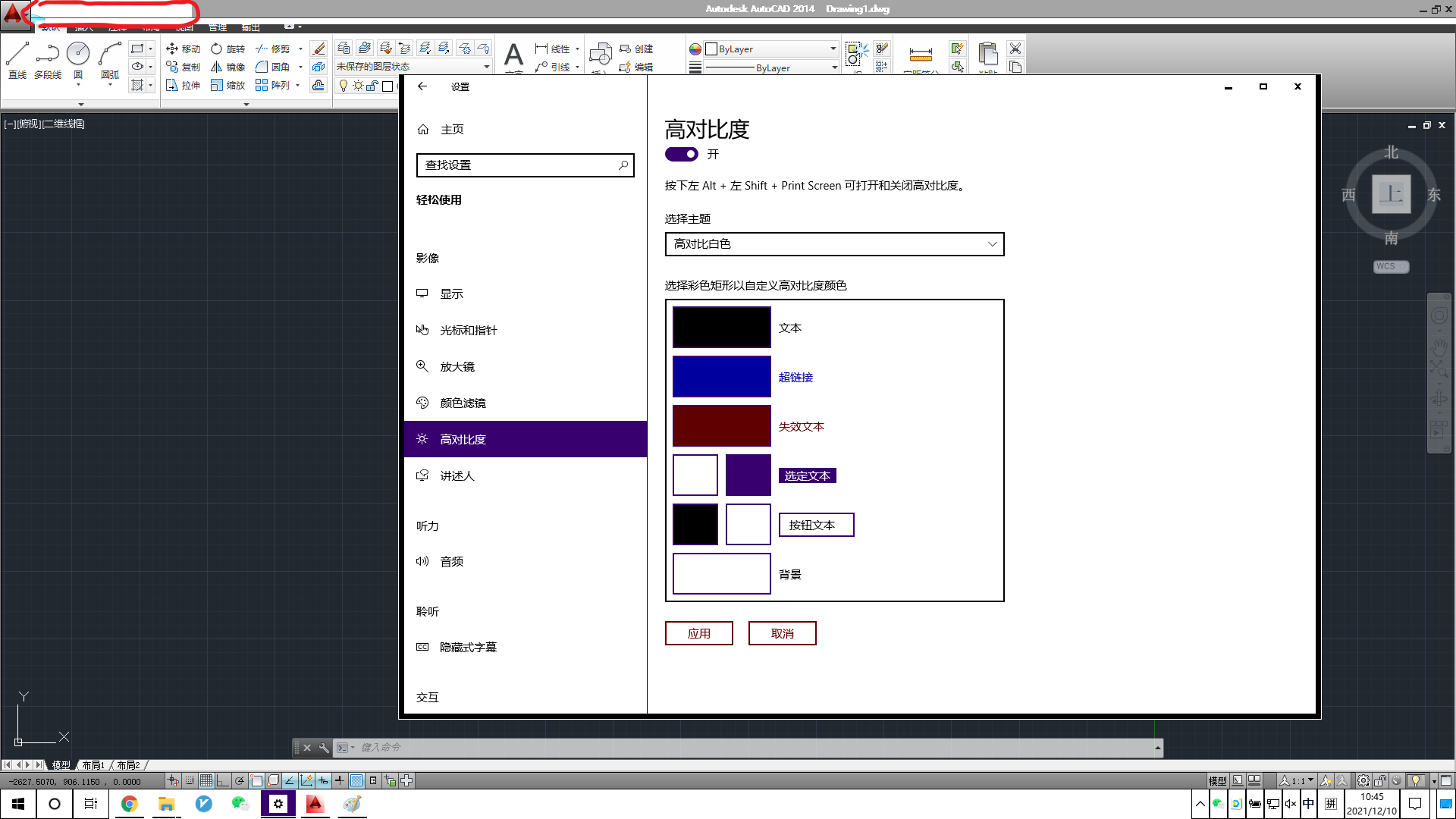Select the 模型 (Model) tab
1456x819 pixels.
click(x=61, y=765)
